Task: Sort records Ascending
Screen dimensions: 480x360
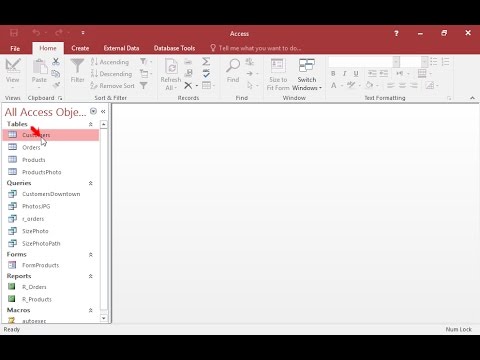Action: (x=110, y=62)
